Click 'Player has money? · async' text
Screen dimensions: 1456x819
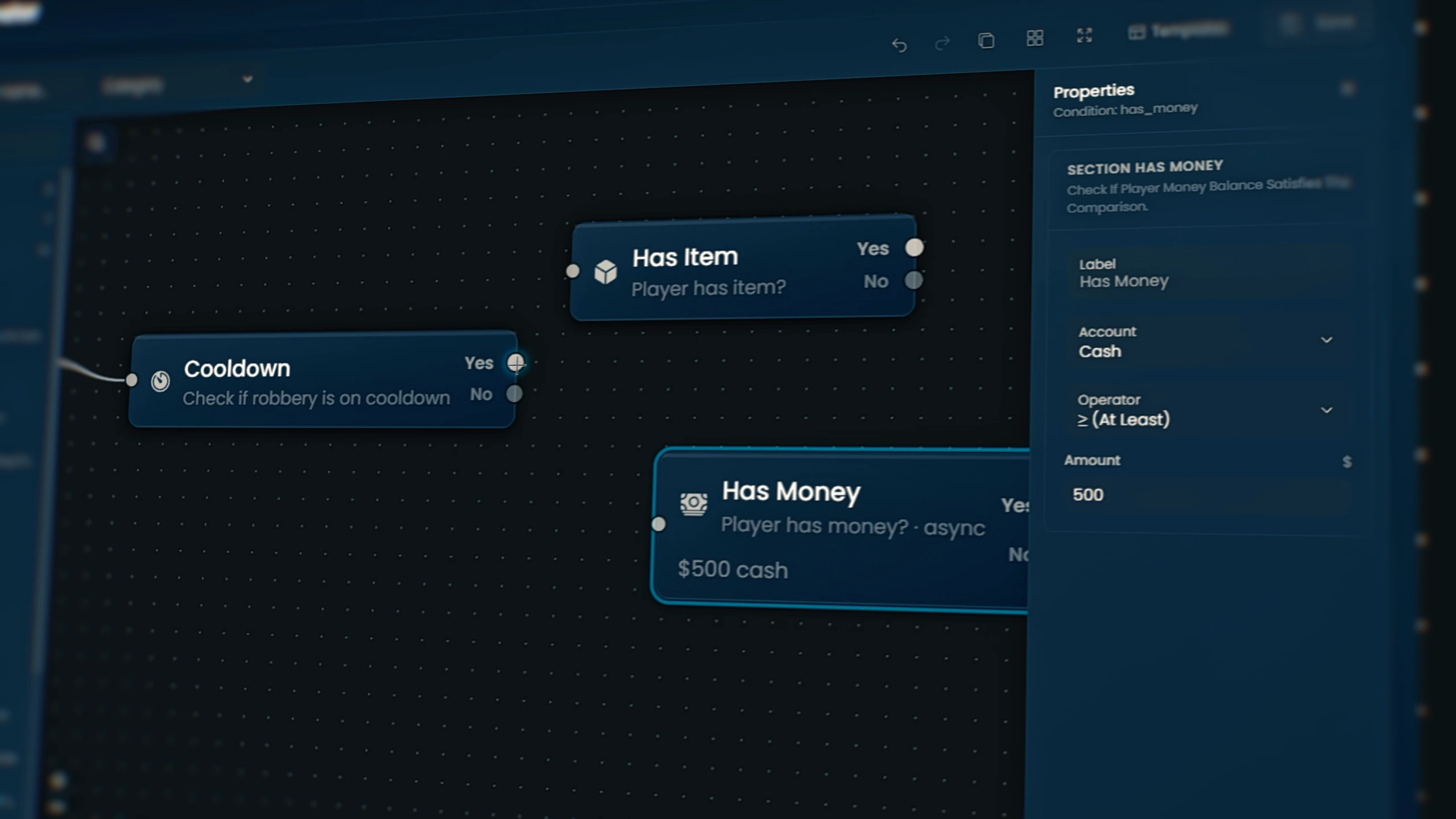[853, 527]
